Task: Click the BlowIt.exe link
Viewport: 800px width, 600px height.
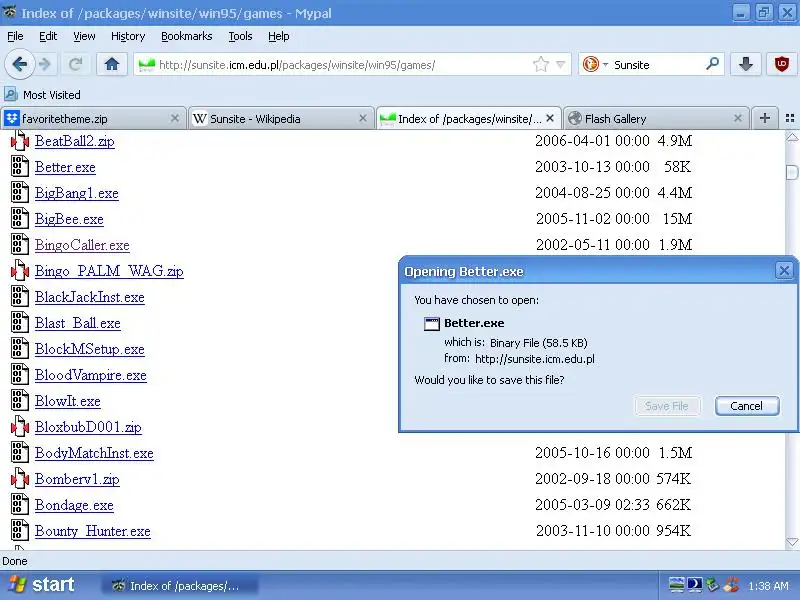Action: pyautogui.click(x=68, y=401)
